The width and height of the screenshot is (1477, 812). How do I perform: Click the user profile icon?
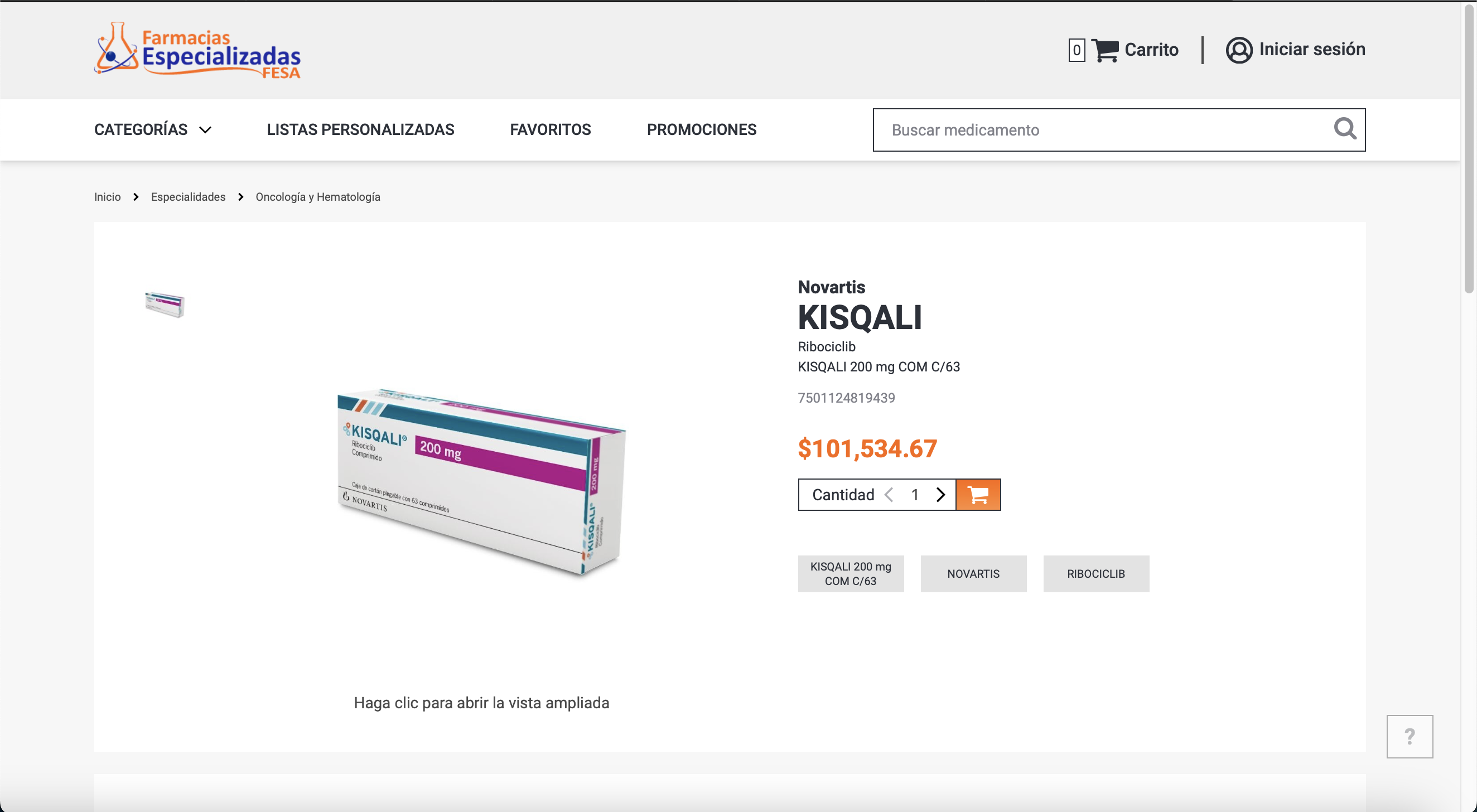pyautogui.click(x=1239, y=50)
